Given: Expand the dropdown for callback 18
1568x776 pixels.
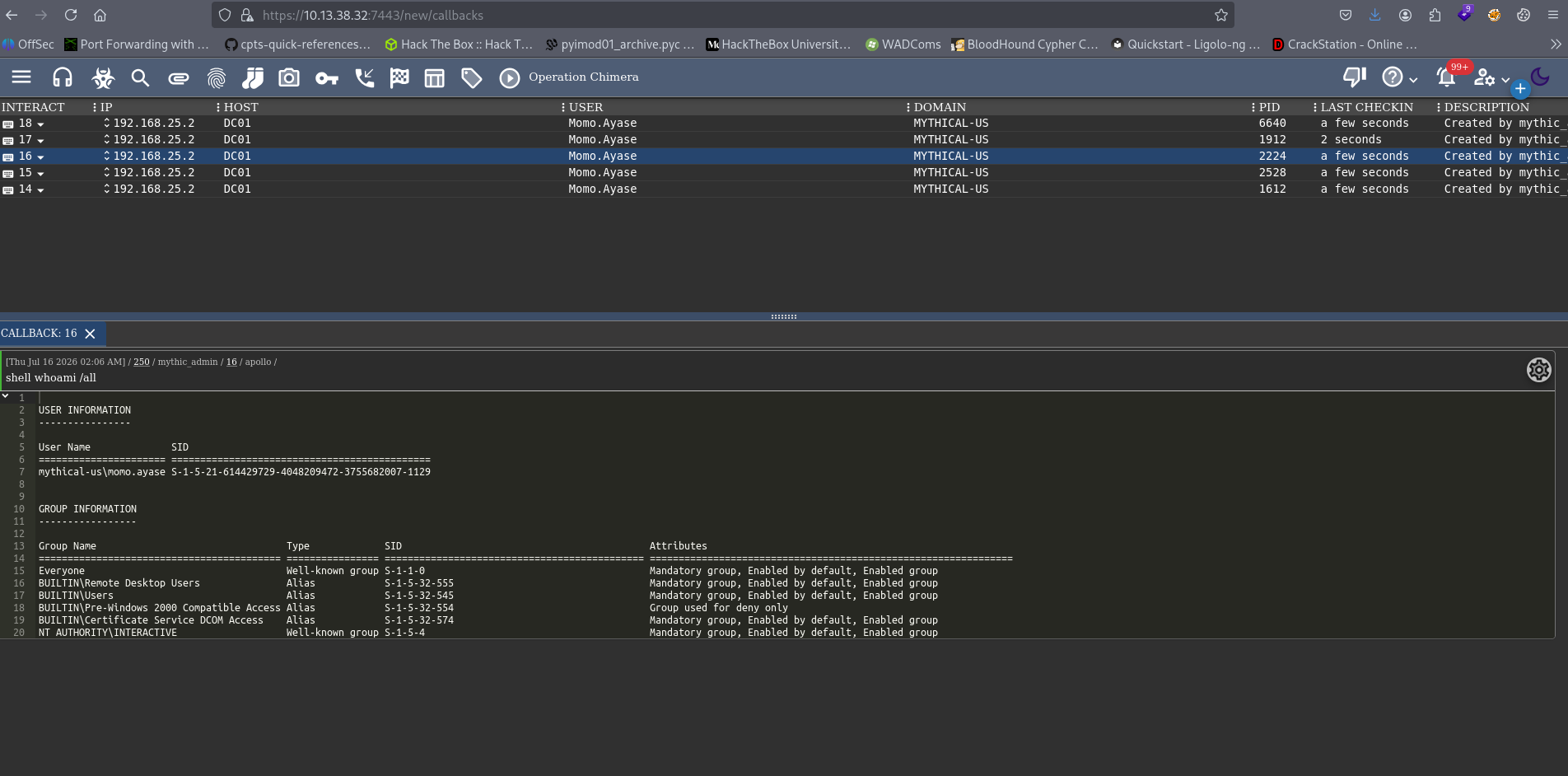Looking at the screenshot, I should [x=40, y=124].
